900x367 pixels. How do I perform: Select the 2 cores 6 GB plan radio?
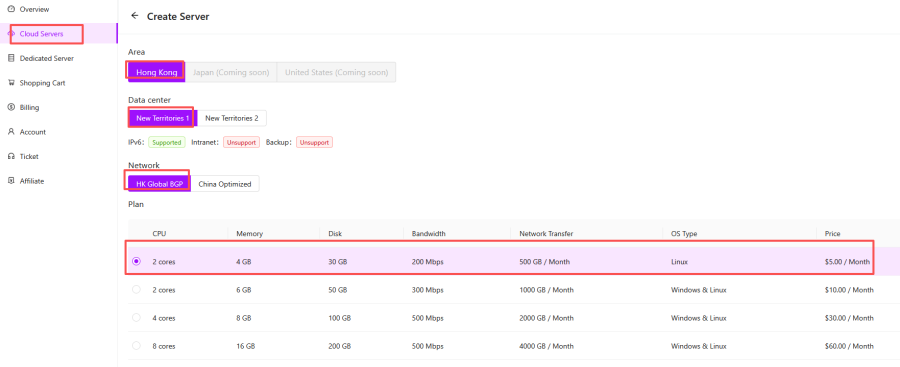(136, 289)
